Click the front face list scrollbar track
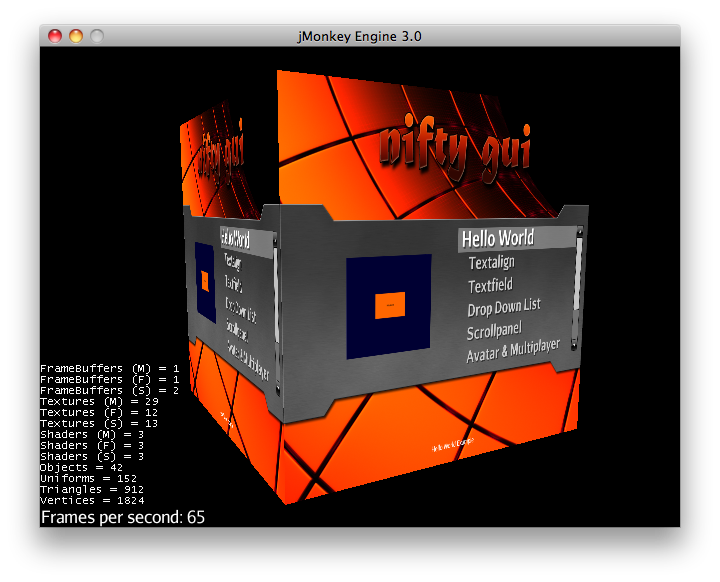 coord(577,288)
